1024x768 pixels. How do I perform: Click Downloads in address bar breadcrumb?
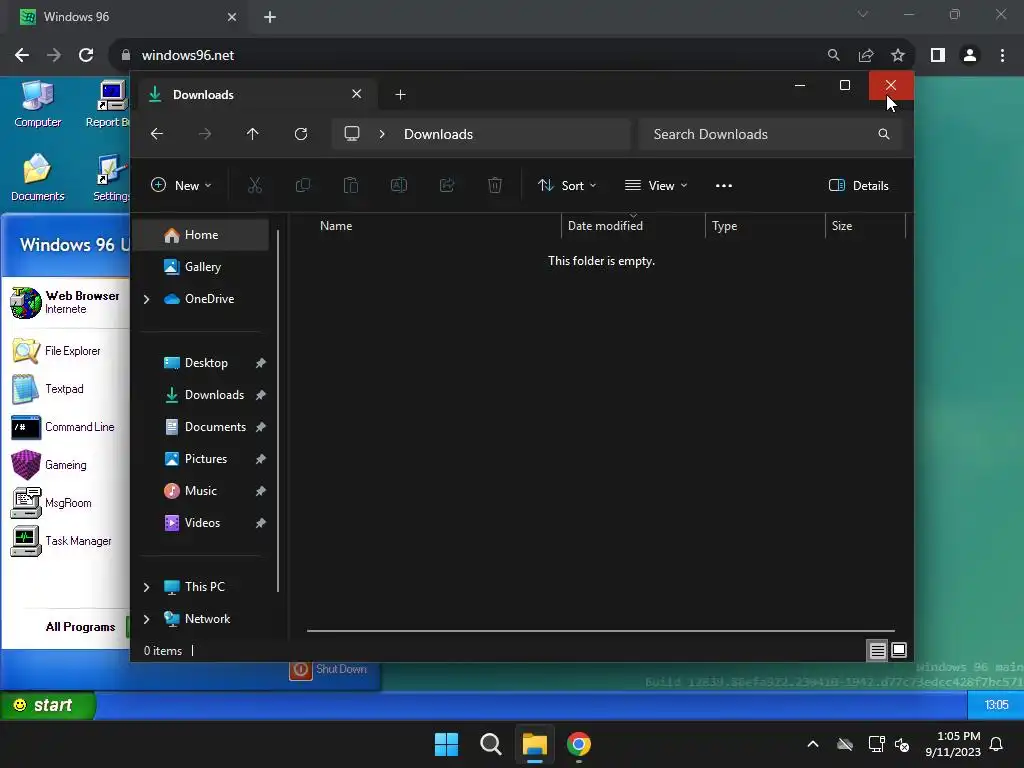pyautogui.click(x=438, y=134)
